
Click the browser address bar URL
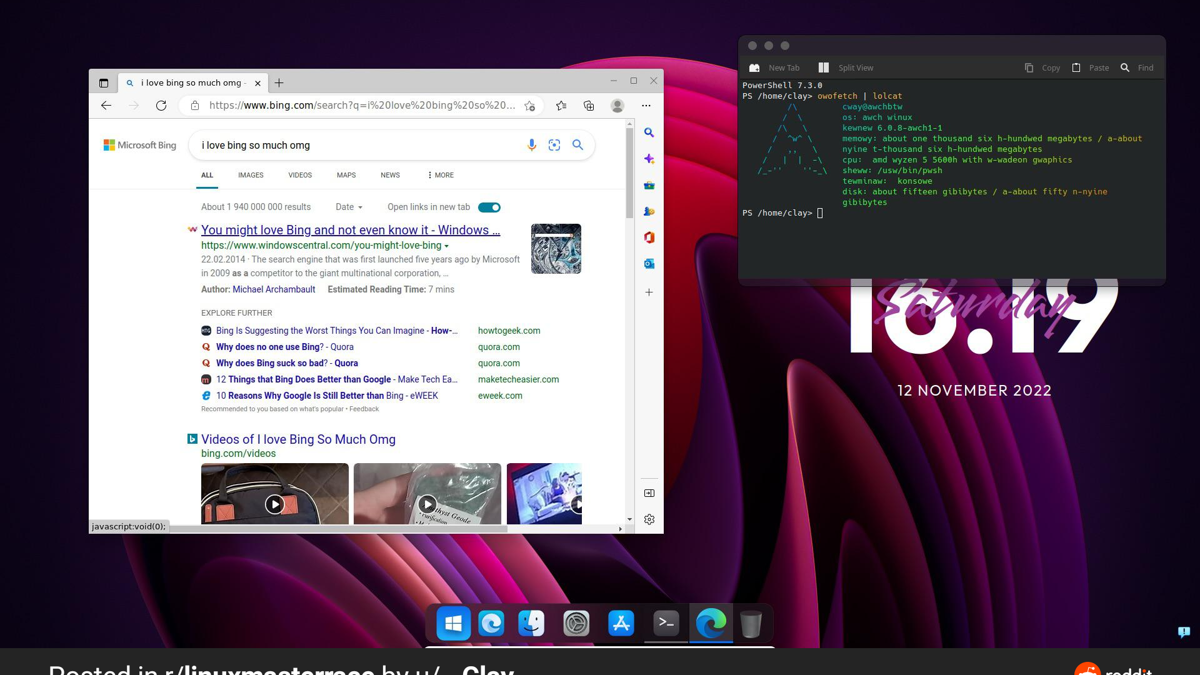tap(362, 105)
